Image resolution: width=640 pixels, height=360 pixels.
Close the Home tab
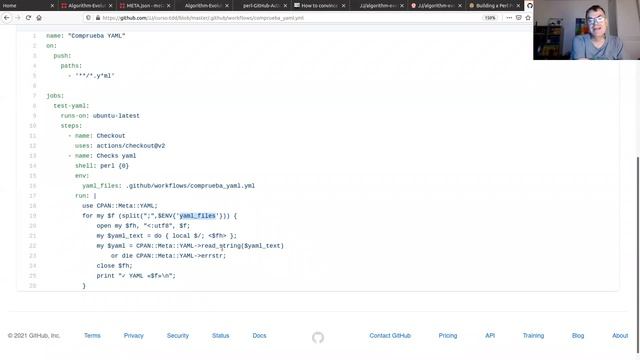pyautogui.click(x=52, y=6)
